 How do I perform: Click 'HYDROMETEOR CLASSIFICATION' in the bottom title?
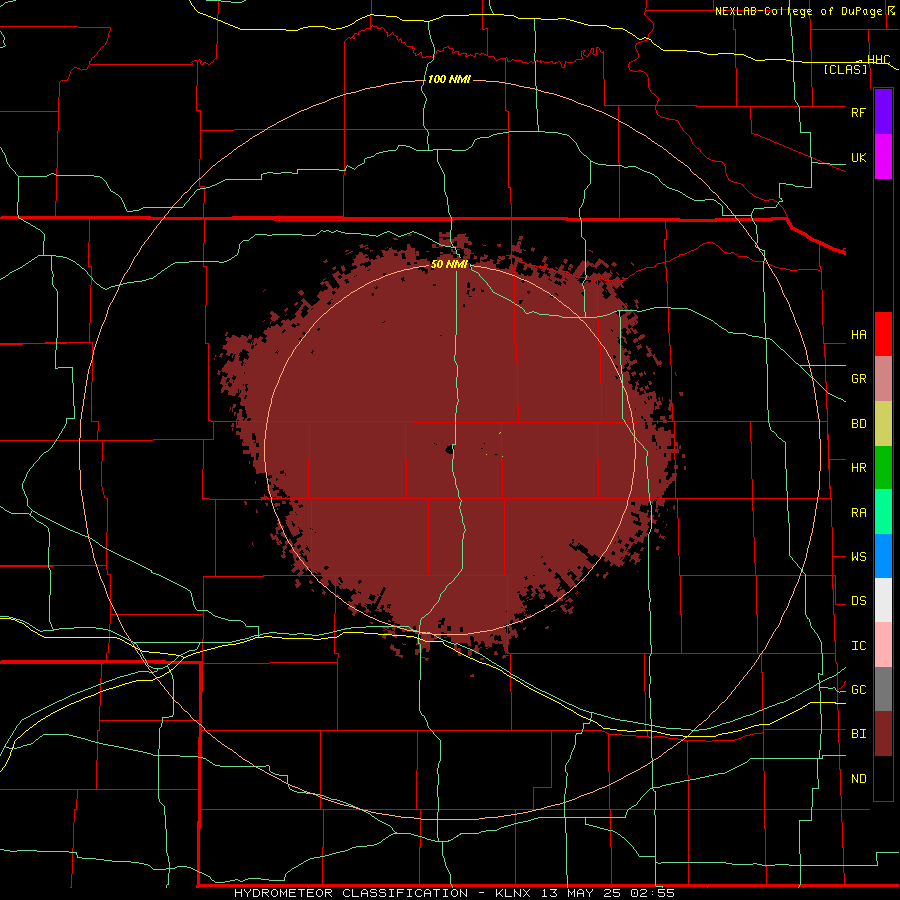(x=351, y=893)
